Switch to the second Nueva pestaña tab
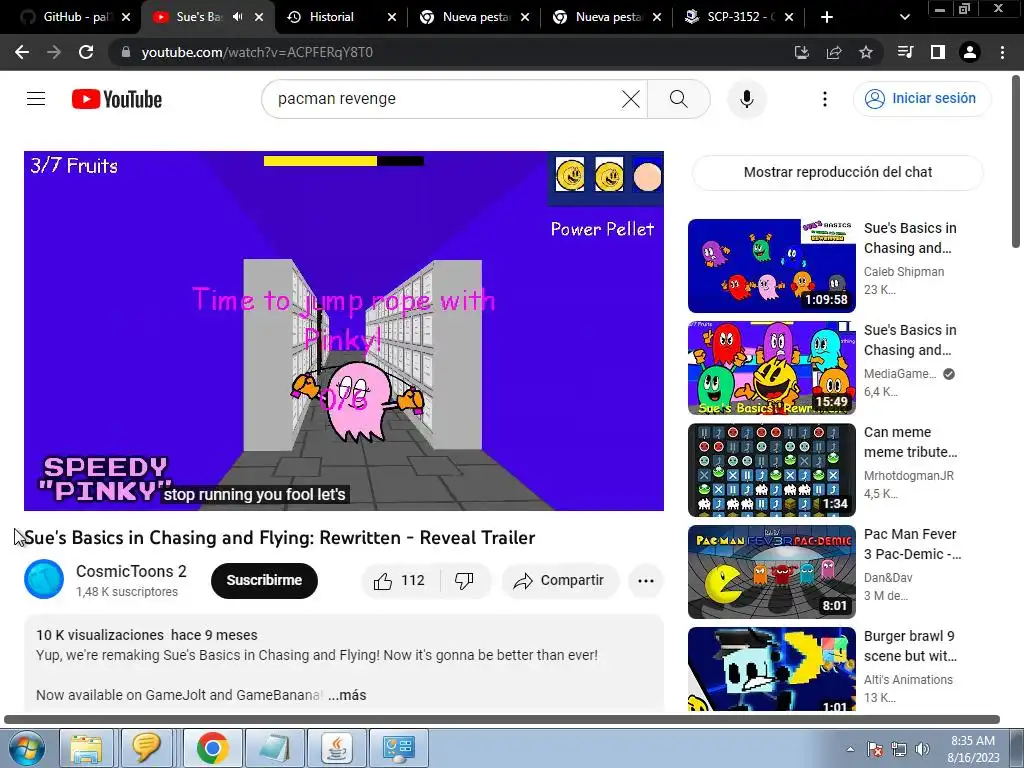 tap(607, 17)
